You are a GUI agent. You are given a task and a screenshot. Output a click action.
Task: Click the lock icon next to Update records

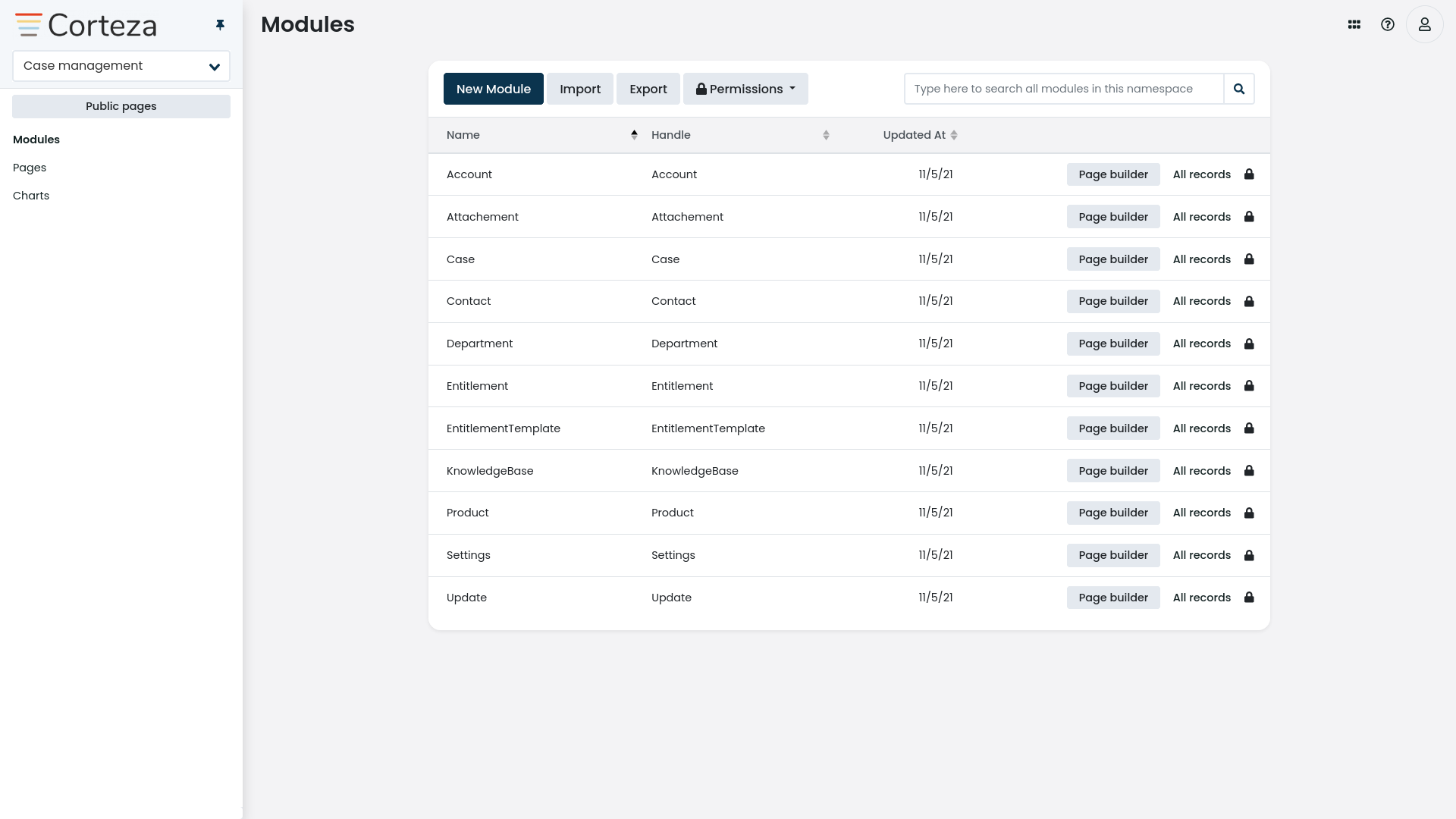coord(1249,597)
